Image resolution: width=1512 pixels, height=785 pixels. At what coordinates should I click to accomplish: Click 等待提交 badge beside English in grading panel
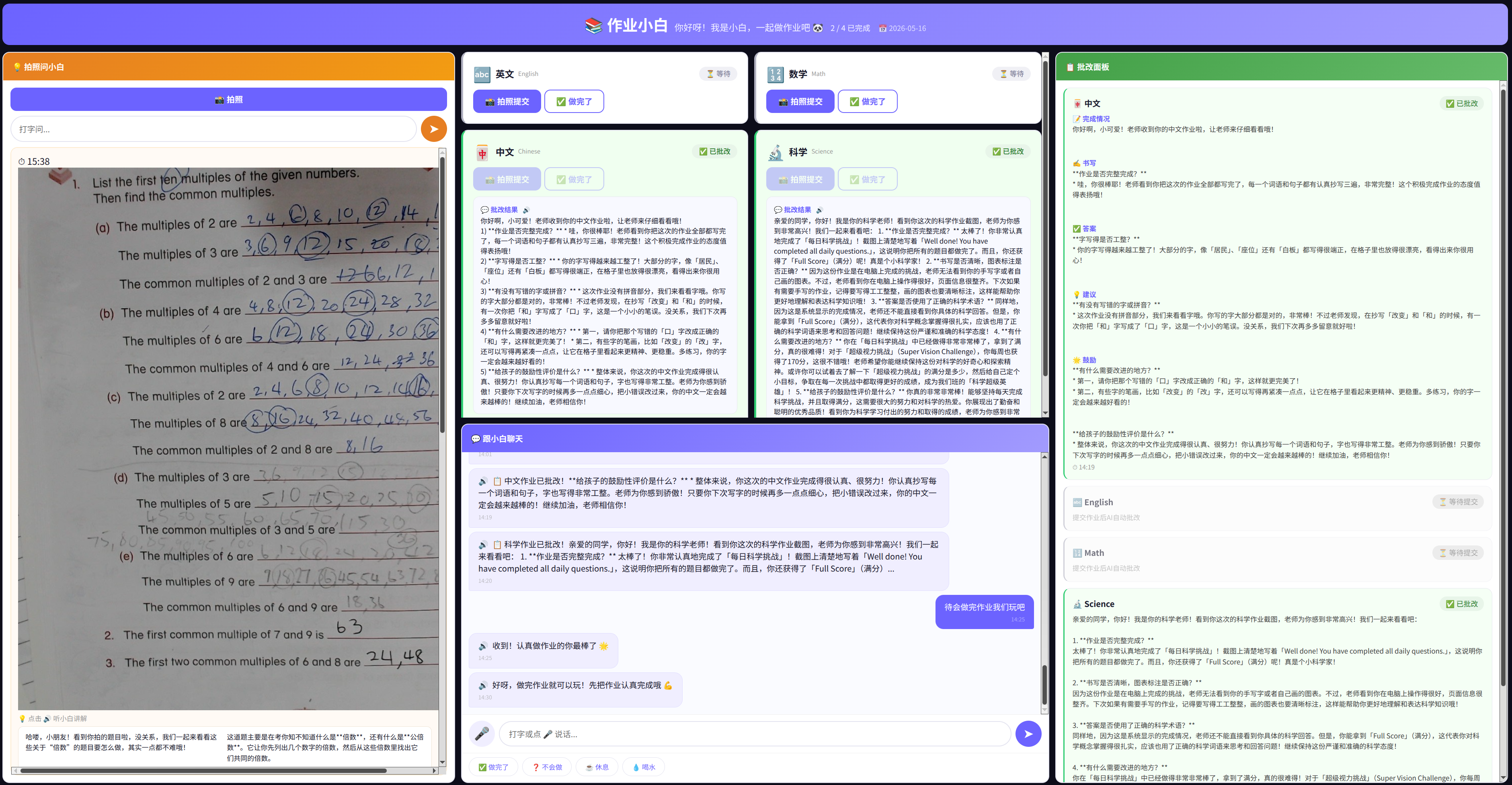pyautogui.click(x=1458, y=502)
